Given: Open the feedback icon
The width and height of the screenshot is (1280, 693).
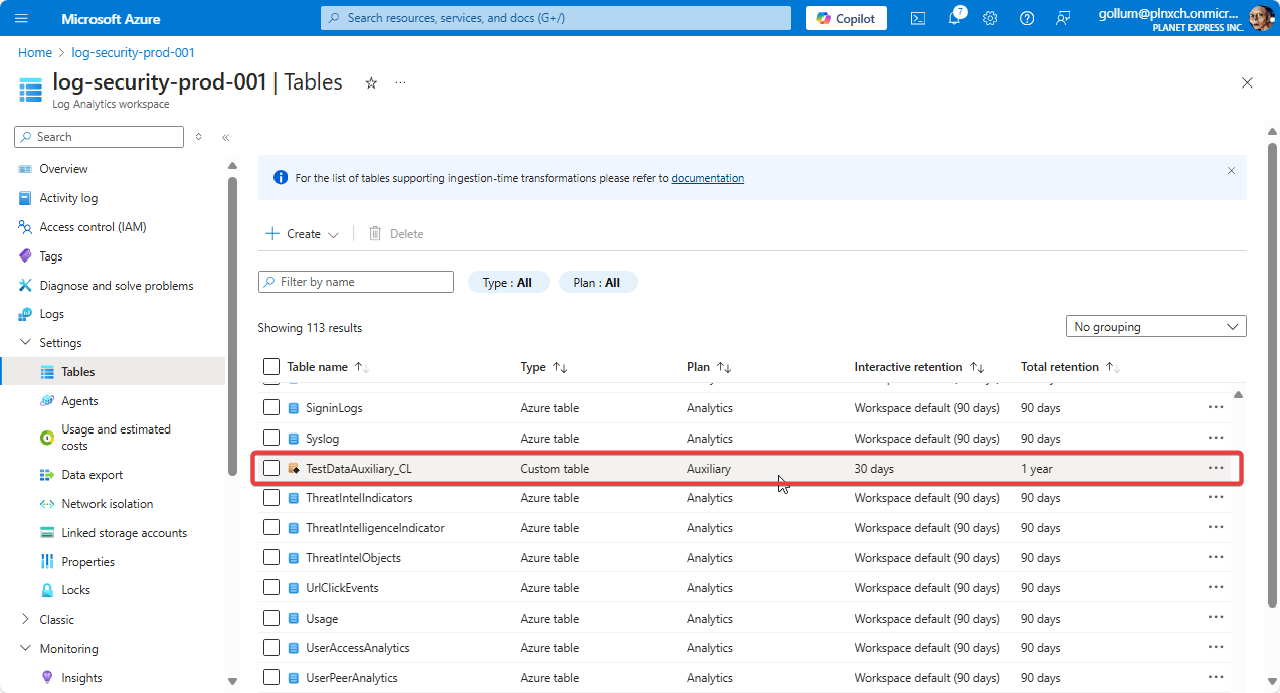Looking at the screenshot, I should pyautogui.click(x=1062, y=18).
